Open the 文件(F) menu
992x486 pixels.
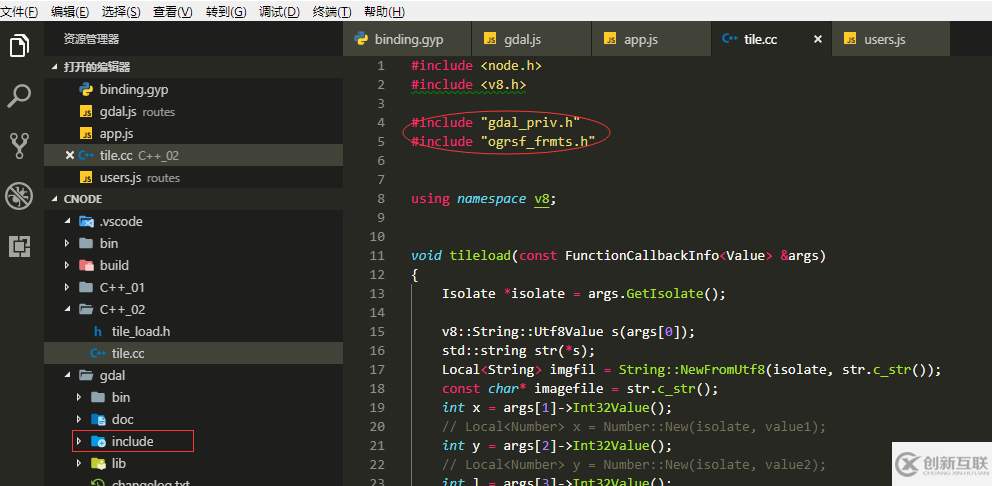pyautogui.click(x=19, y=11)
